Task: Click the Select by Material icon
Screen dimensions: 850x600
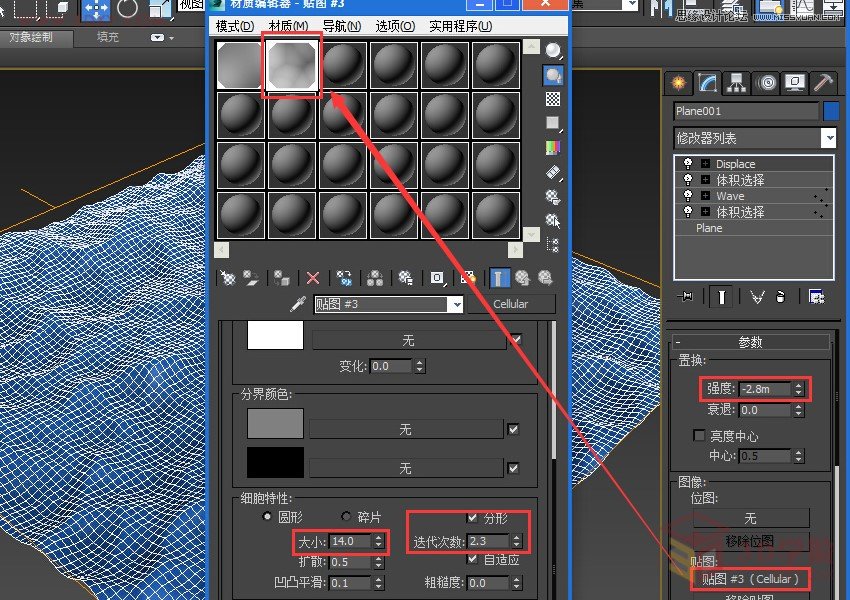Action: click(553, 221)
